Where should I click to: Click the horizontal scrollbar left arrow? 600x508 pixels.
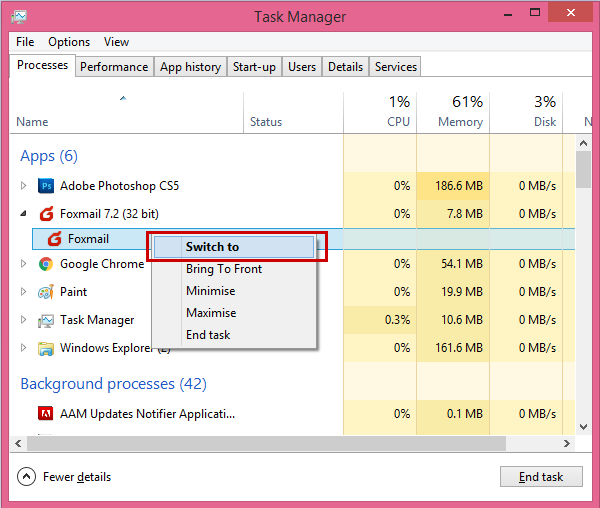pos(18,444)
